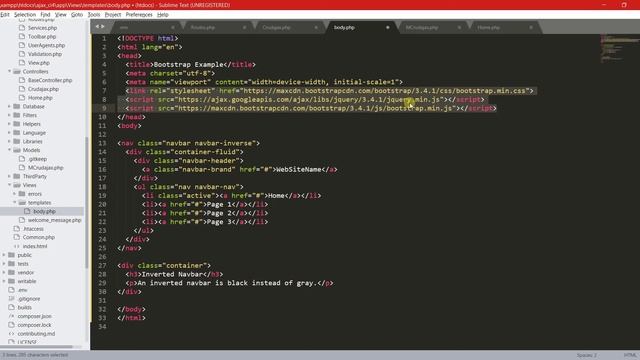Open Toolbar.php in sidebar
This screenshot has height=360, width=640.
click(42, 36)
